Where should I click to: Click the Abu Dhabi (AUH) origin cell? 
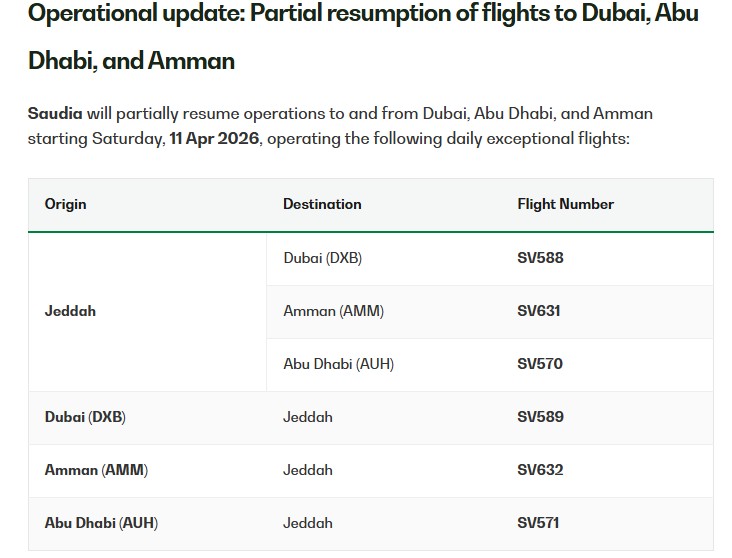coord(101,523)
